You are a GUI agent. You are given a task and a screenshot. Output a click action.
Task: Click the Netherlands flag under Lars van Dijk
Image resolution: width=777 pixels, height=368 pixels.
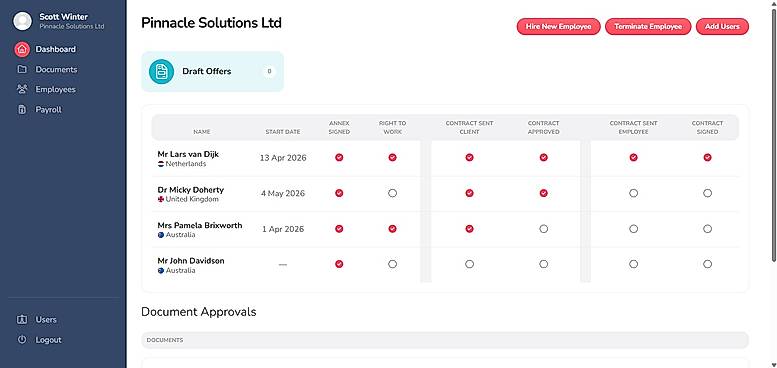(161, 164)
